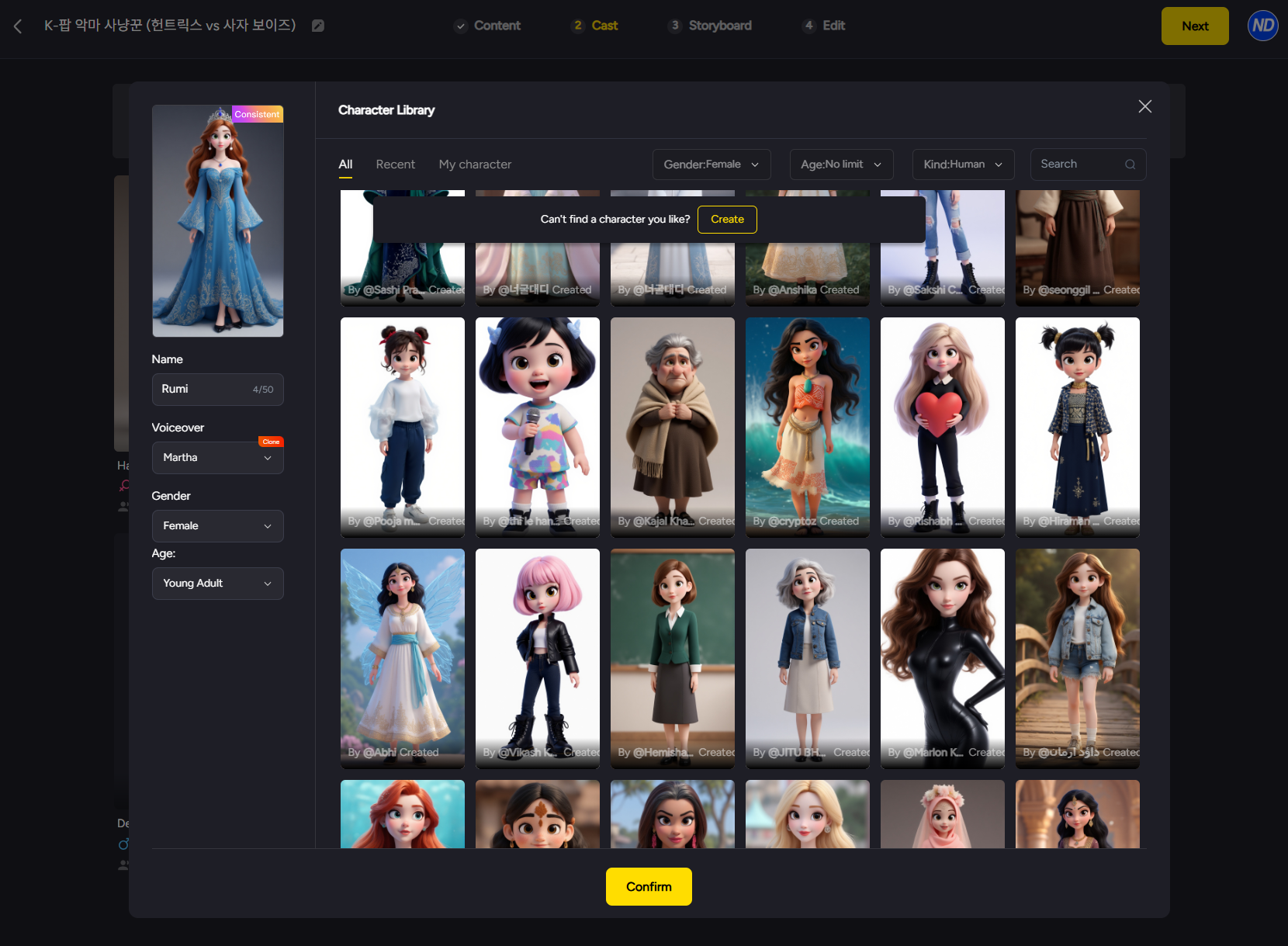This screenshot has width=1288, height=946.
Task: Select pink-haired character by @Vikash K
Action: tap(538, 659)
